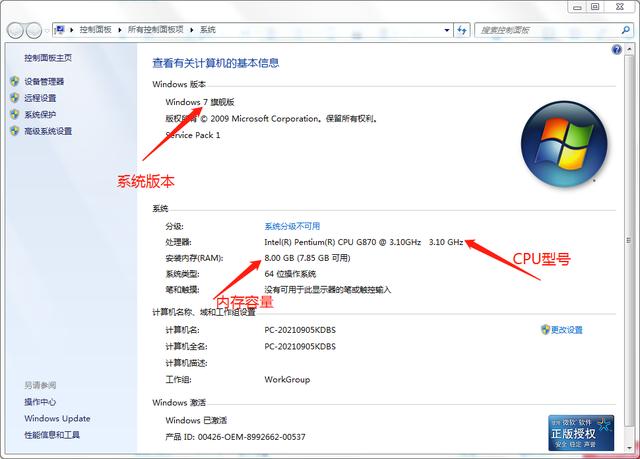The height and width of the screenshot is (459, 640).
Task: Click the refresh button beside address bar
Action: 462,30
